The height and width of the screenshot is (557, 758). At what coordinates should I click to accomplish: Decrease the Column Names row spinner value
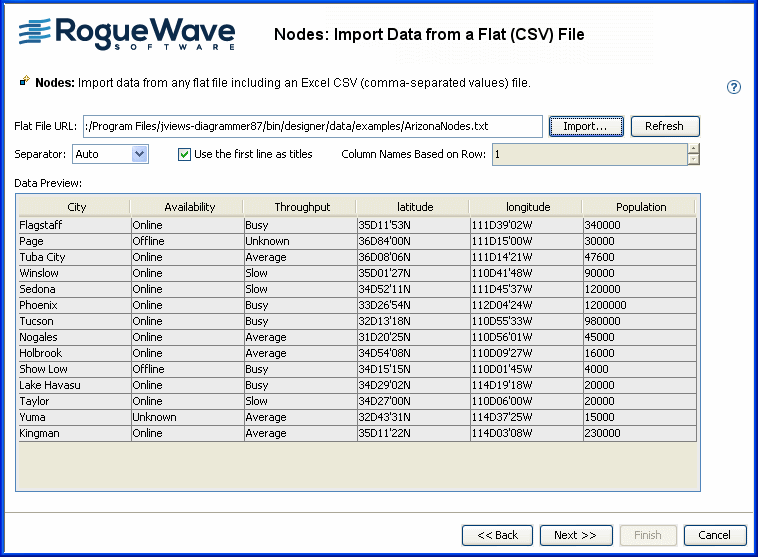693,159
